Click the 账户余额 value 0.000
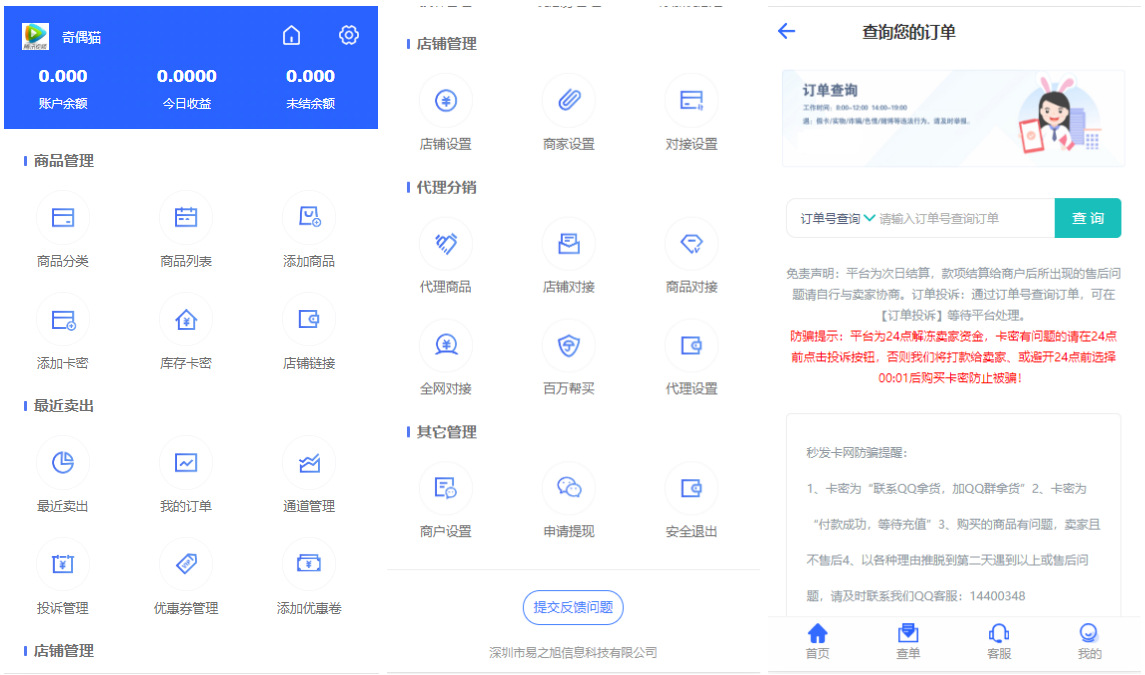 coord(63,76)
